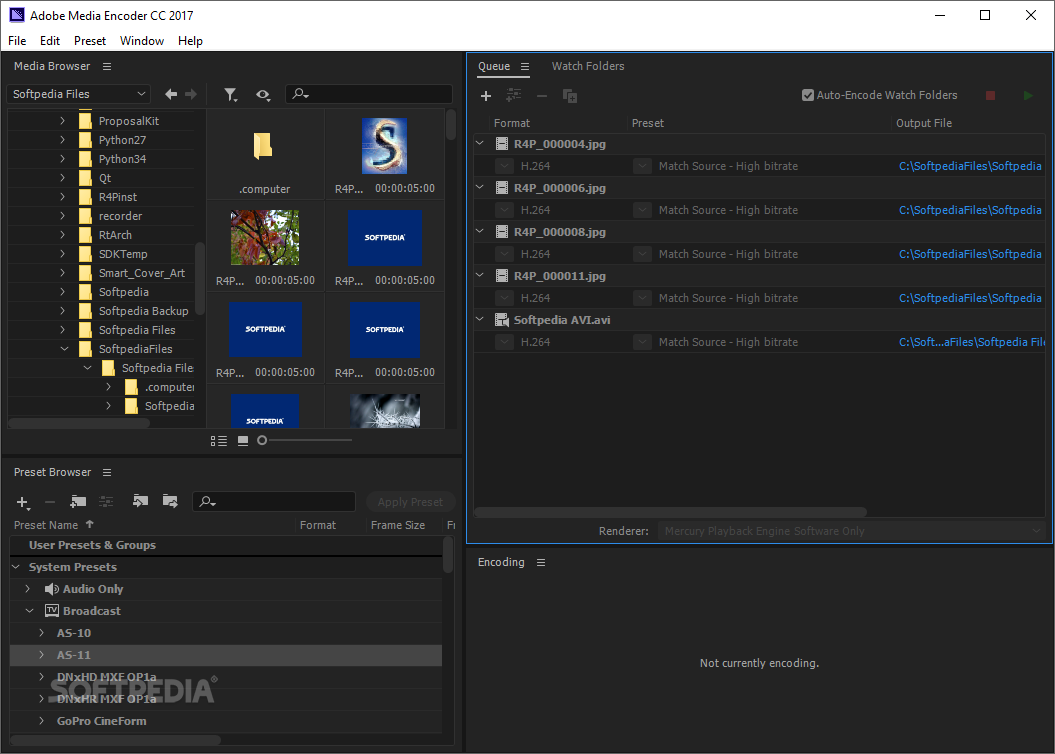
Task: Click H.264 format for R4P_000011.jpg
Action: [536, 298]
